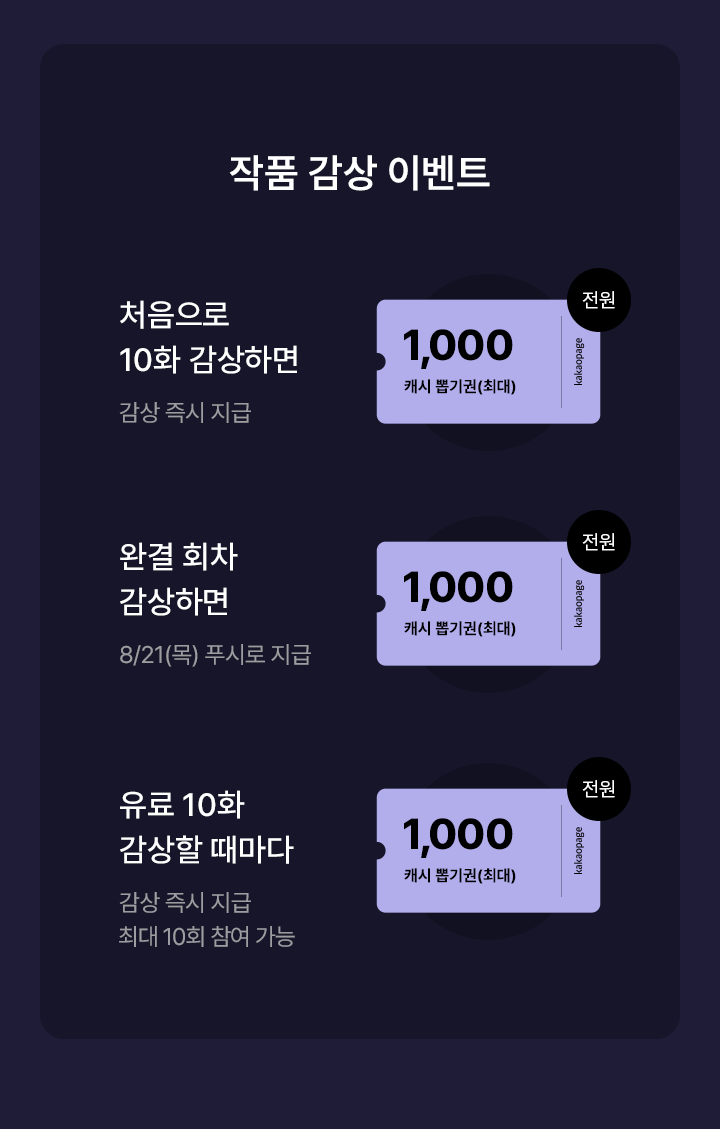Click 최대 10회 참여 가능 note

pos(207,936)
